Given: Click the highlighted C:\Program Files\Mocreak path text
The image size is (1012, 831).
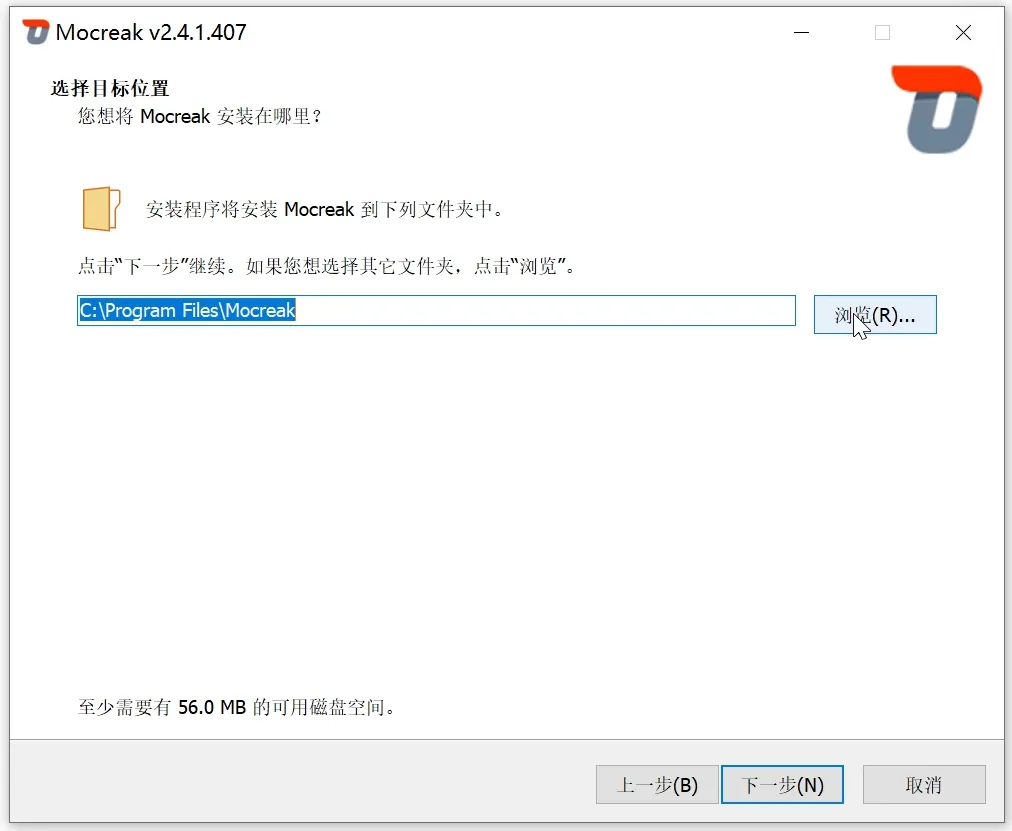Looking at the screenshot, I should pyautogui.click(x=187, y=310).
